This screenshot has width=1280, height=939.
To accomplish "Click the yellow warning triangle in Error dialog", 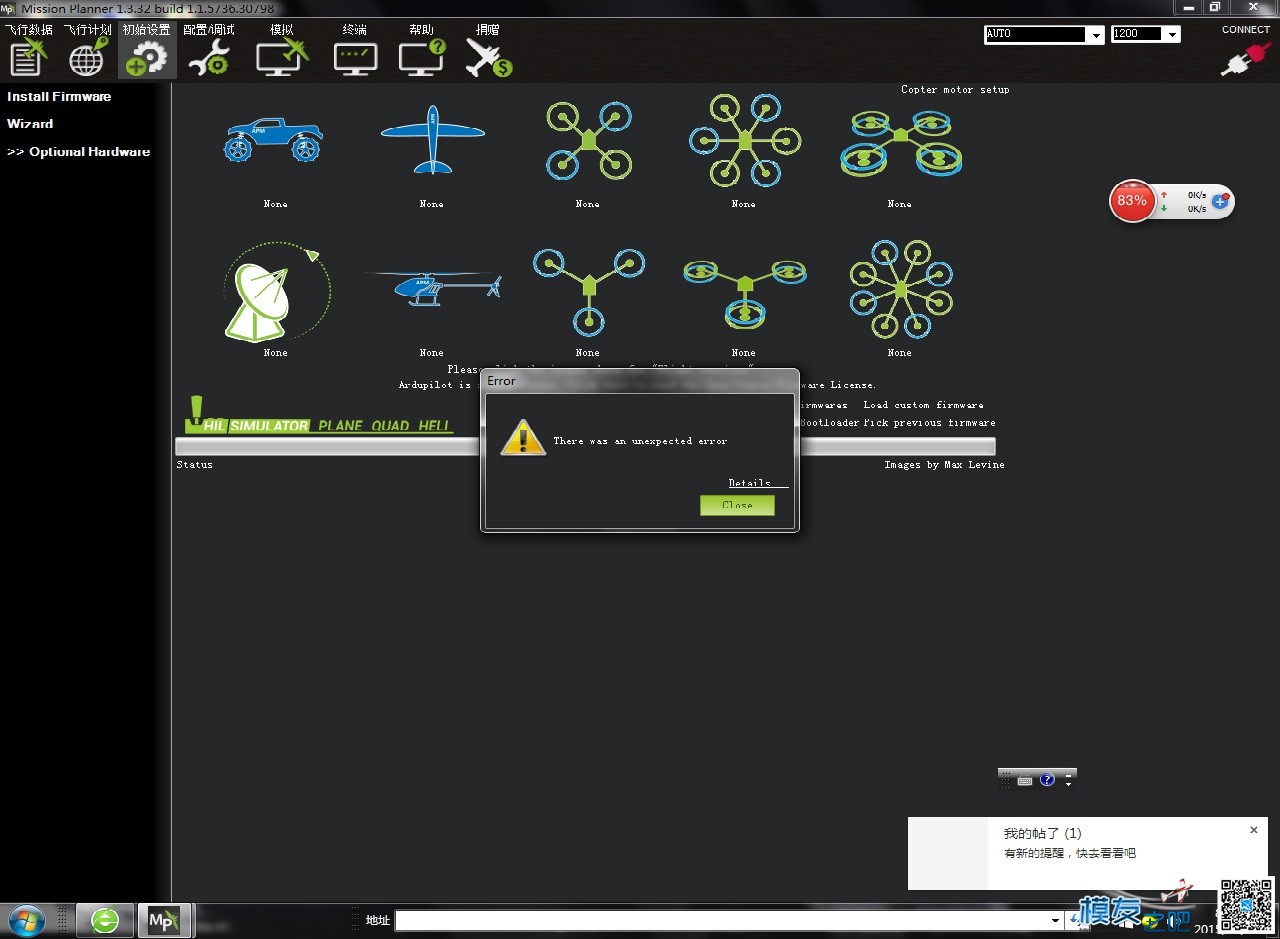I will 523,438.
